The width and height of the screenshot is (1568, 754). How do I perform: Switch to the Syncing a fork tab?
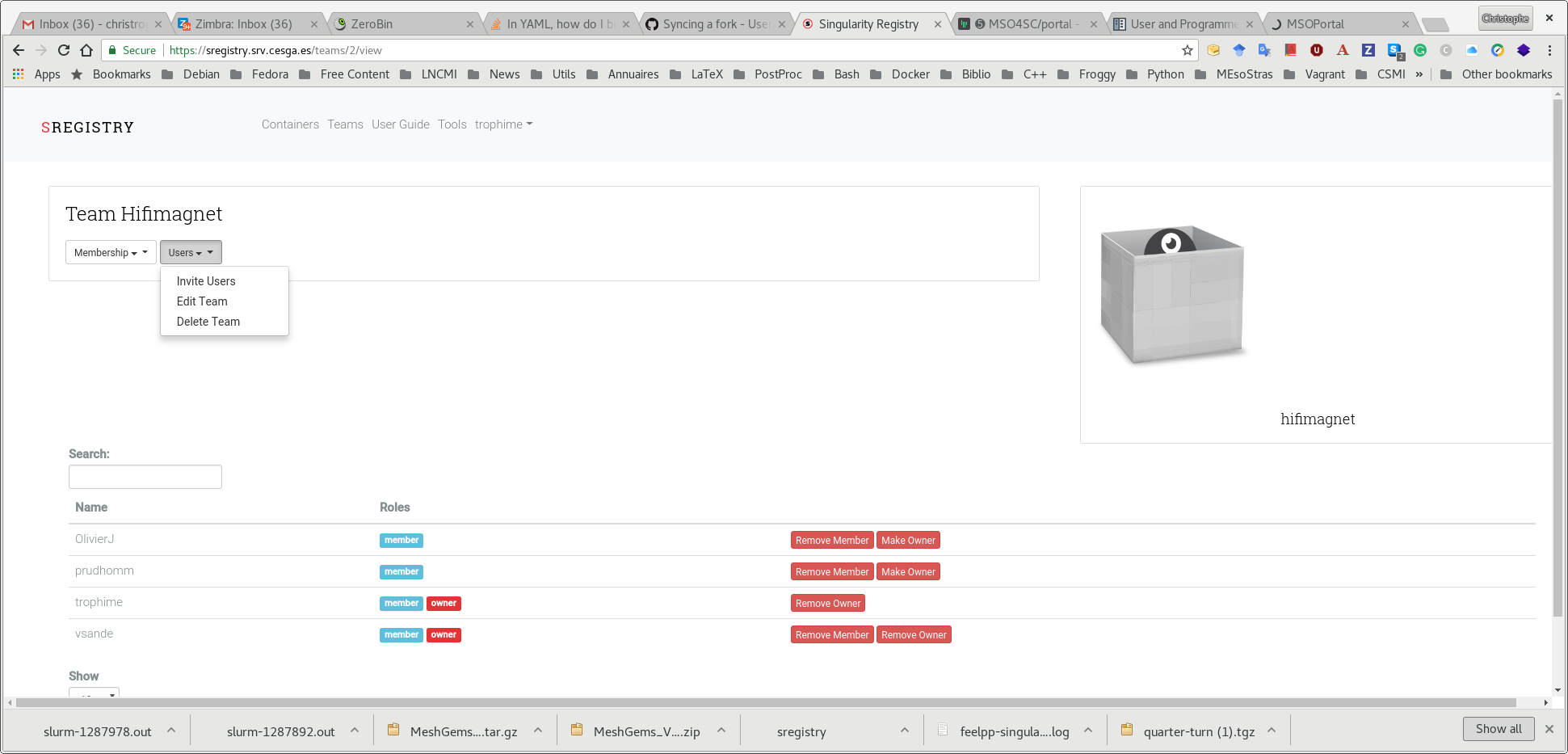pos(715,24)
